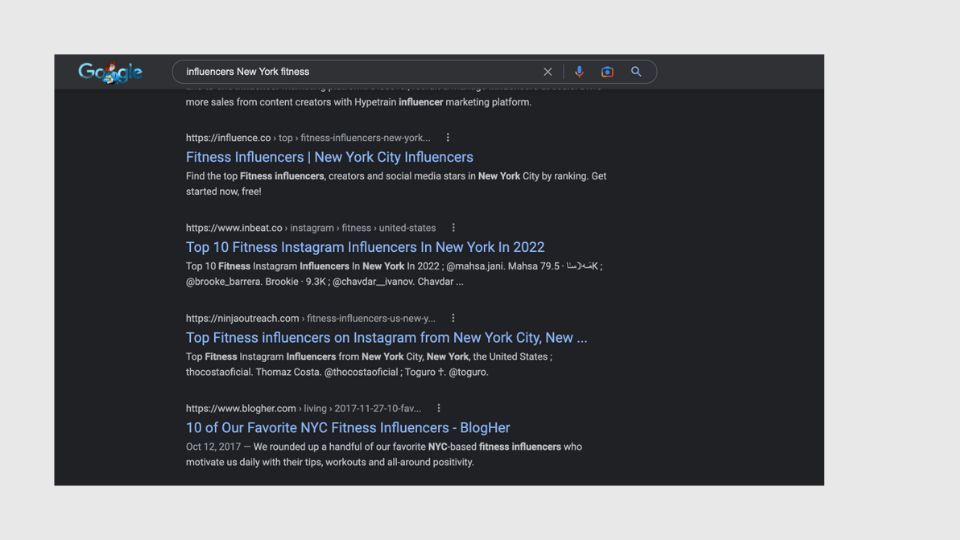Click snippet mentioning @mahsa.jani Mahsa 79.5
Viewport: 960px width, 540px height.
click(x=394, y=274)
